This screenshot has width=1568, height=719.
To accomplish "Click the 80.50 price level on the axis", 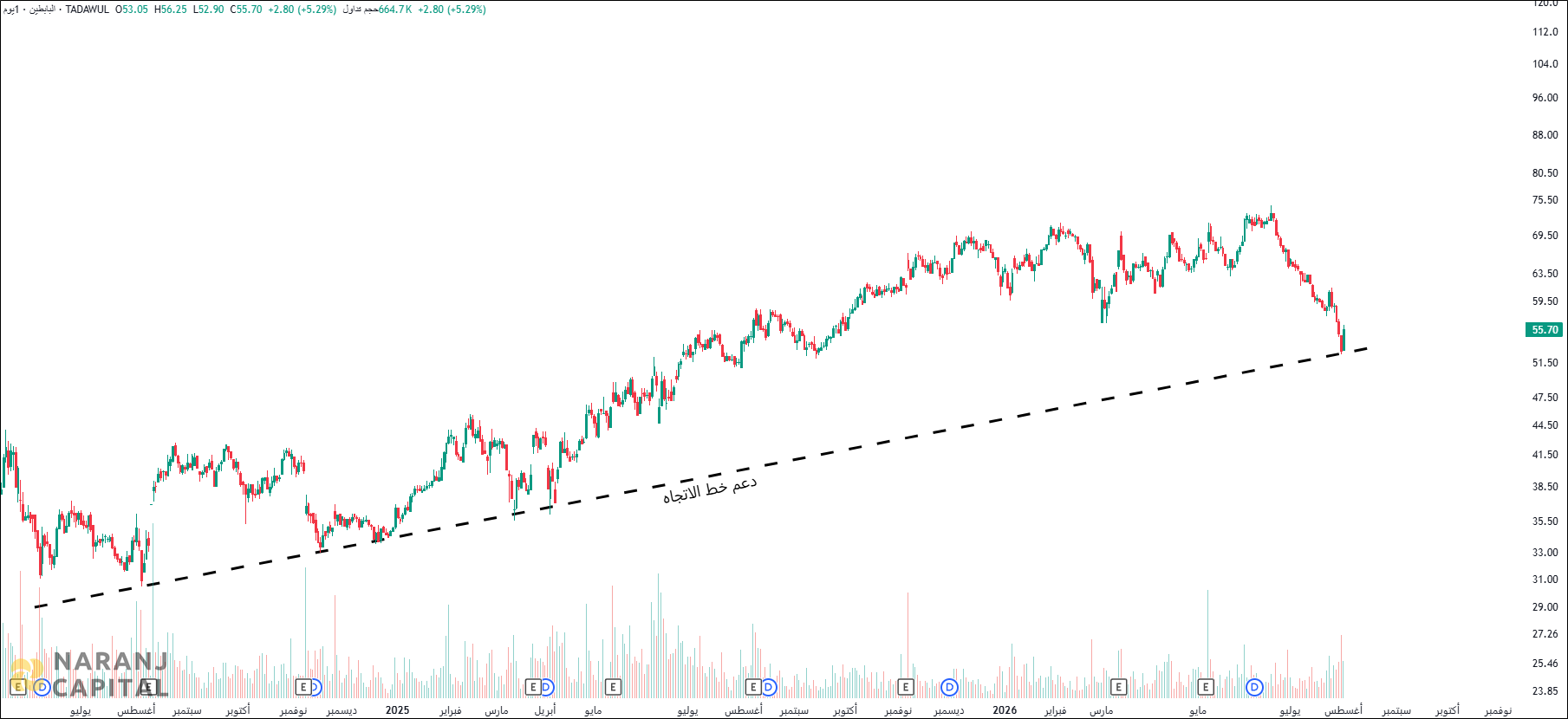I will 1545,173.
